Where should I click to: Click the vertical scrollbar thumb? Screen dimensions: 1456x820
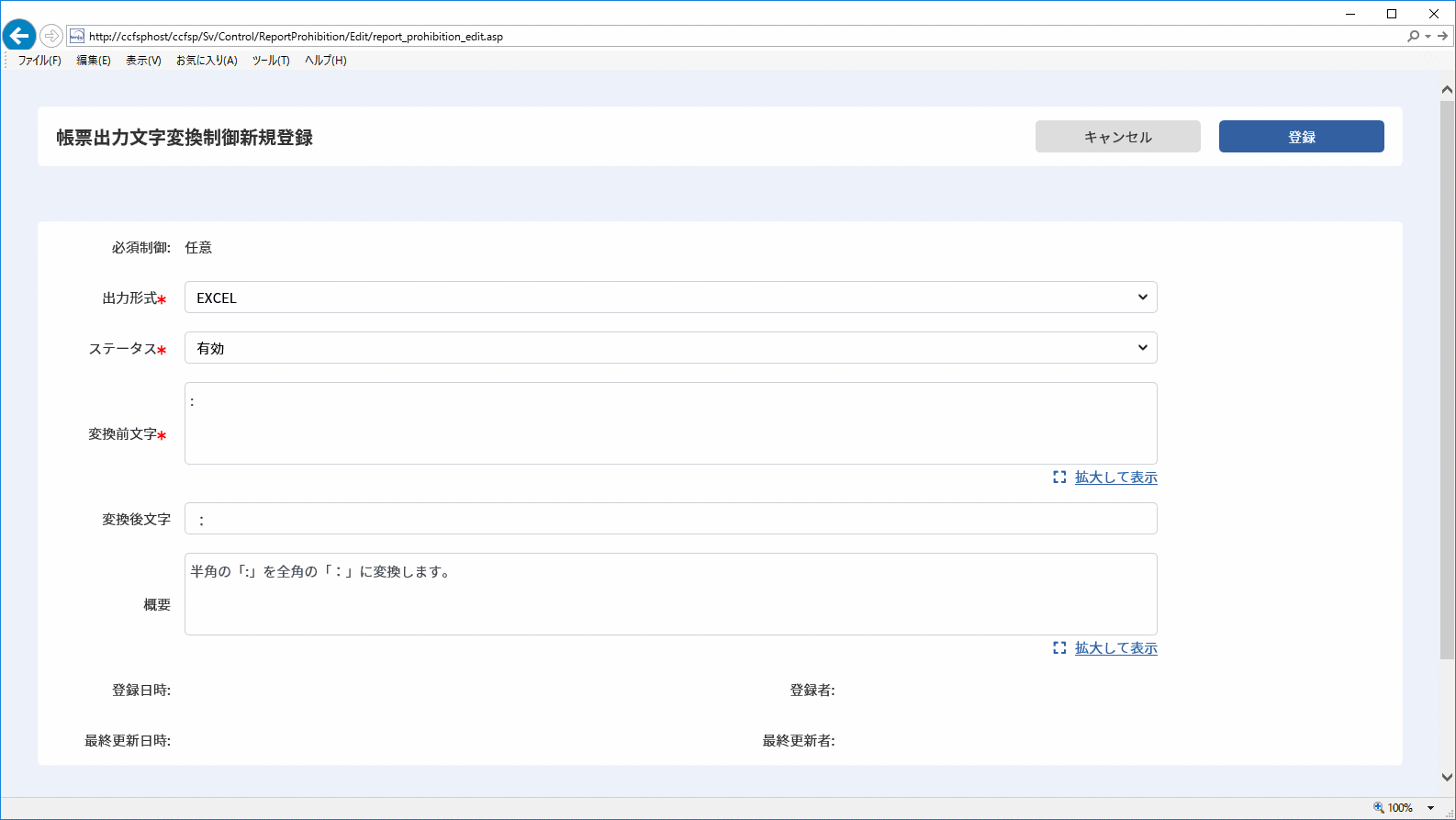(x=1447, y=380)
